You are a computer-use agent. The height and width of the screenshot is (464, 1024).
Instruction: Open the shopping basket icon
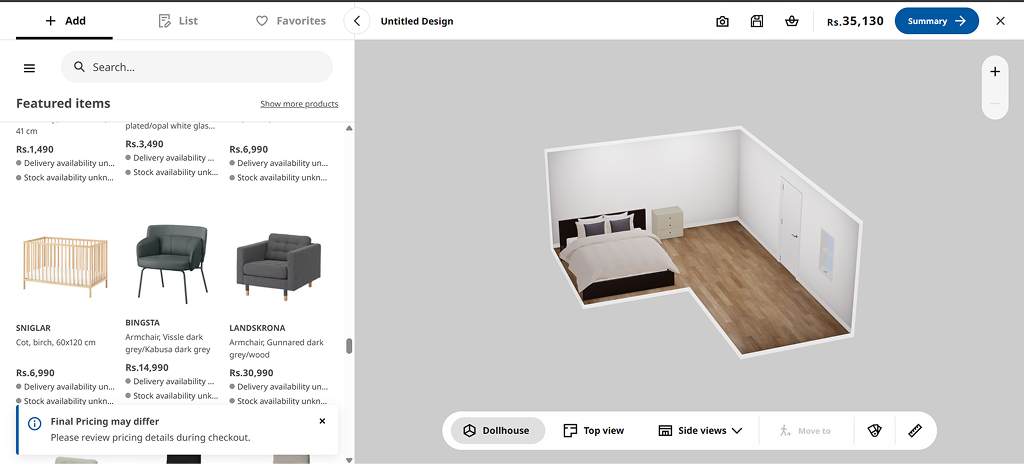[x=792, y=22]
